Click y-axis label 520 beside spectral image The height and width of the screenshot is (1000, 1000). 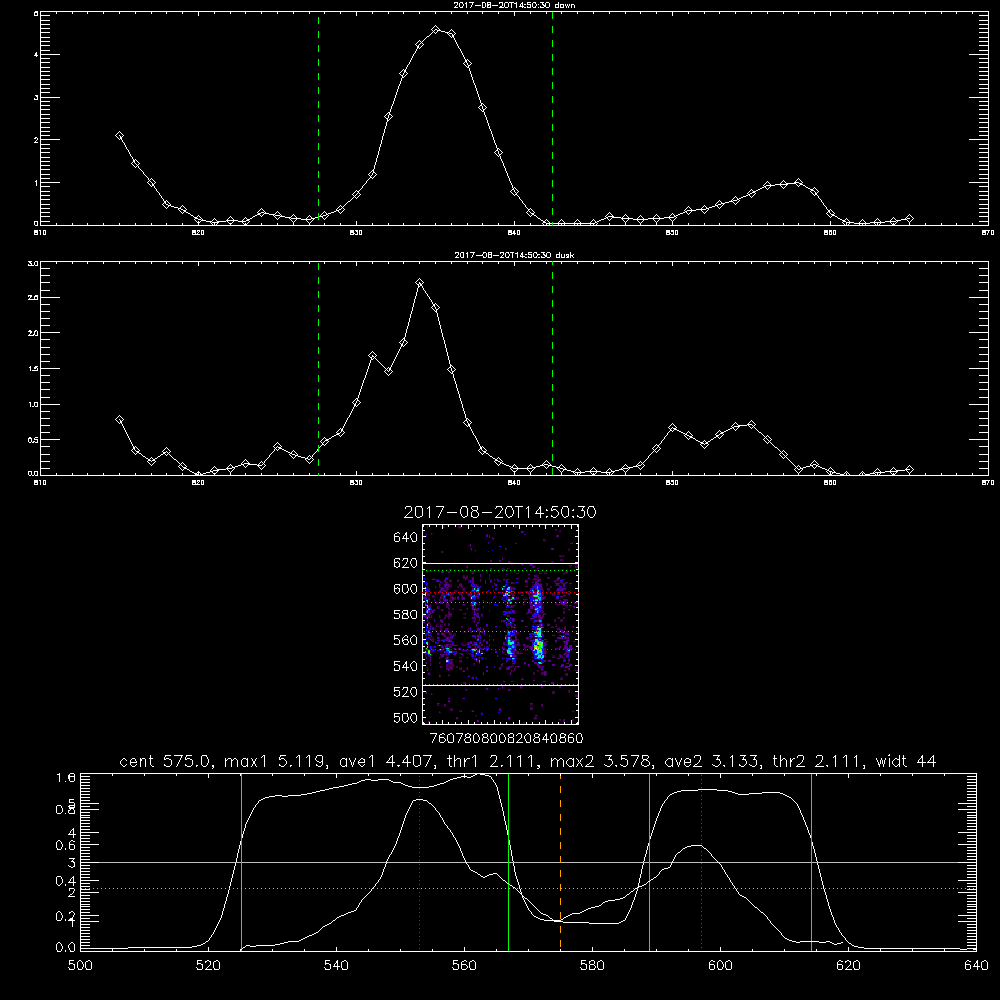point(406,692)
